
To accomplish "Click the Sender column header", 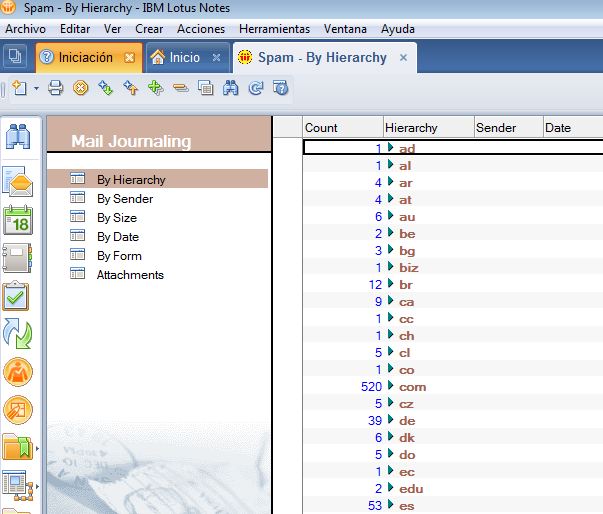I will coord(509,128).
